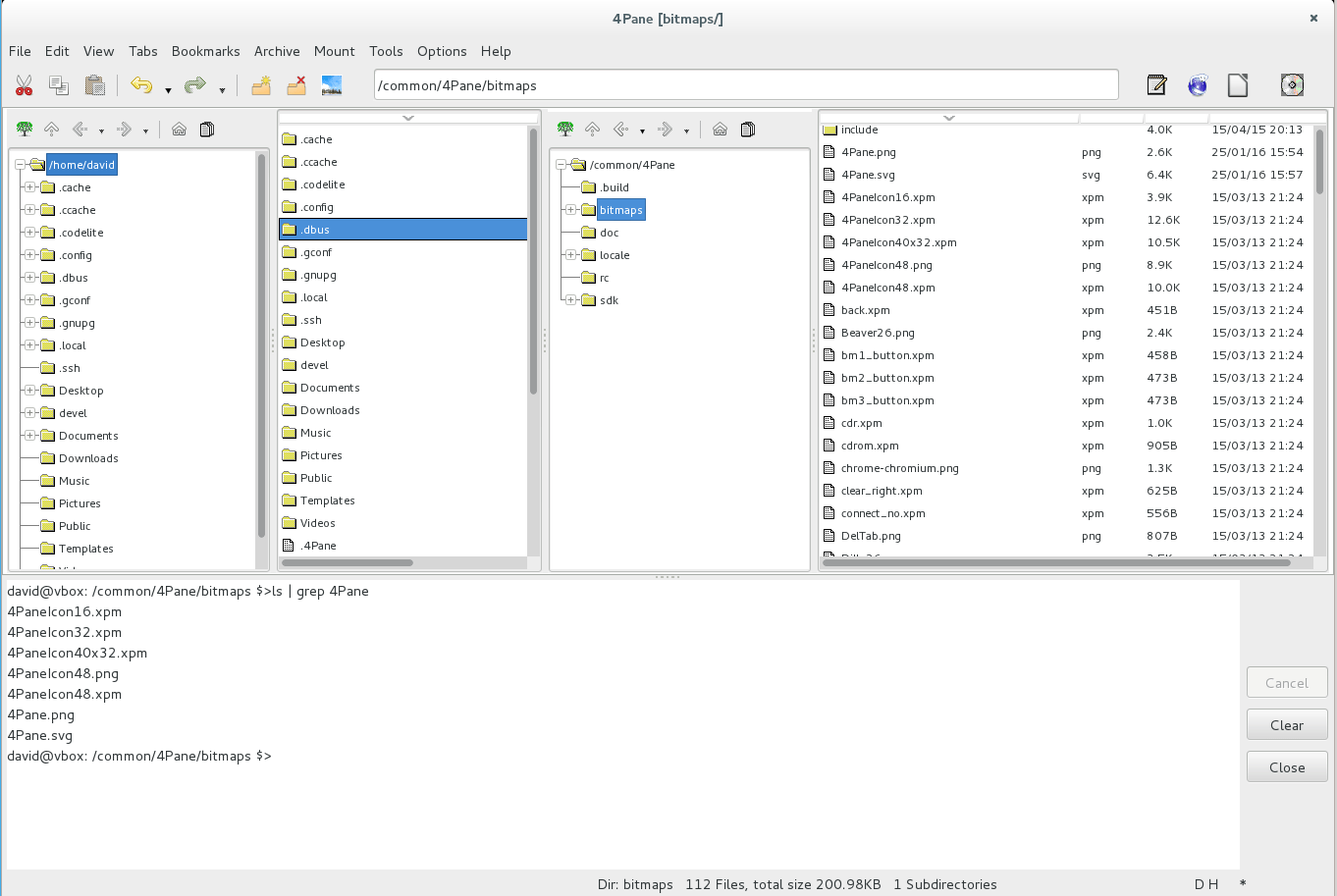Viewport: 1337px width, 896px height.
Task: Open the Archive menu
Action: [x=277, y=51]
